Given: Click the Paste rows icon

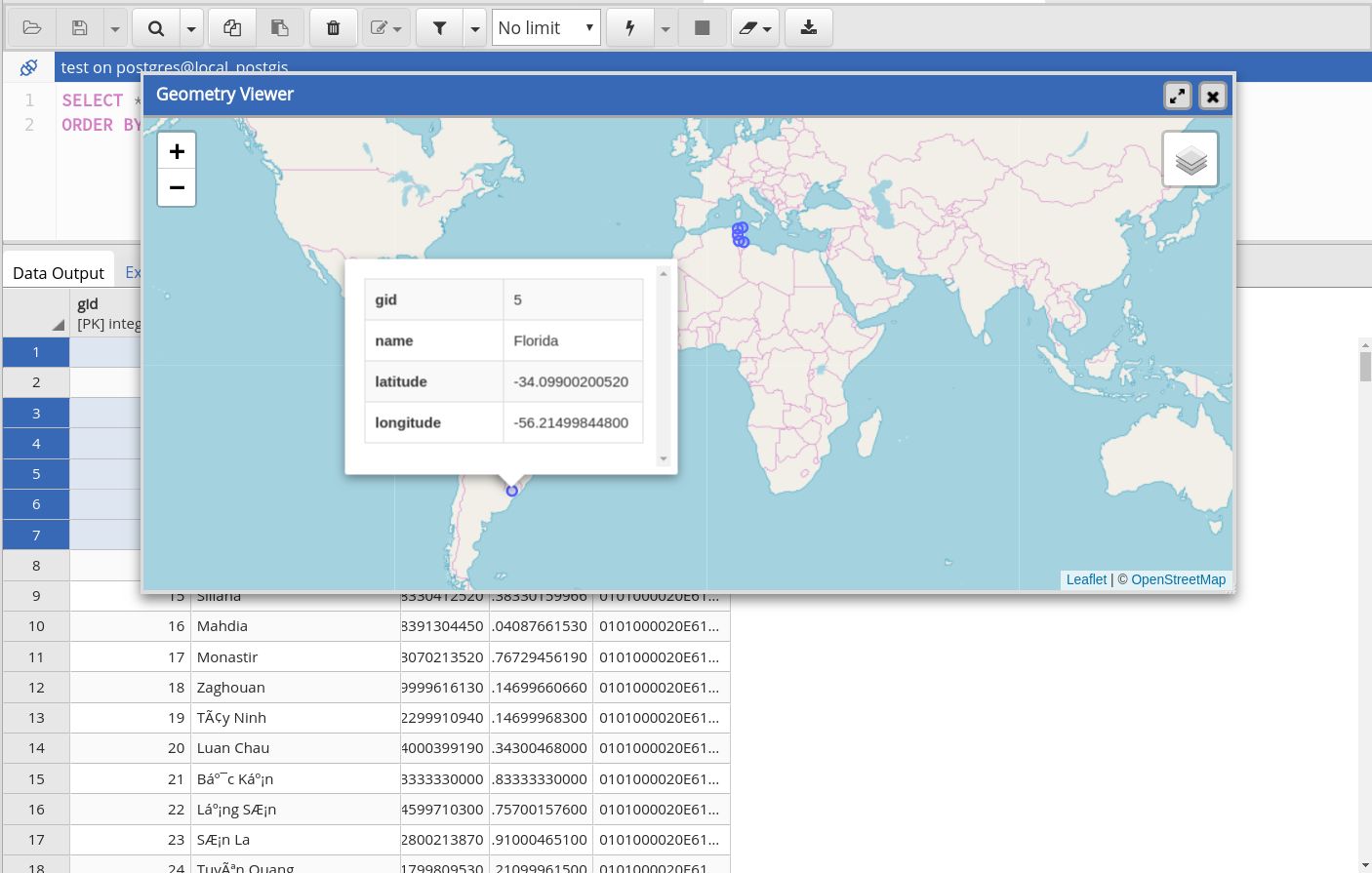Looking at the screenshot, I should pos(280,28).
